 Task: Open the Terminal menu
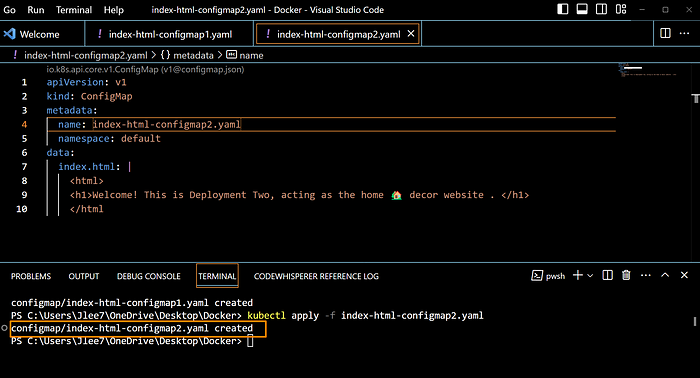(74, 10)
